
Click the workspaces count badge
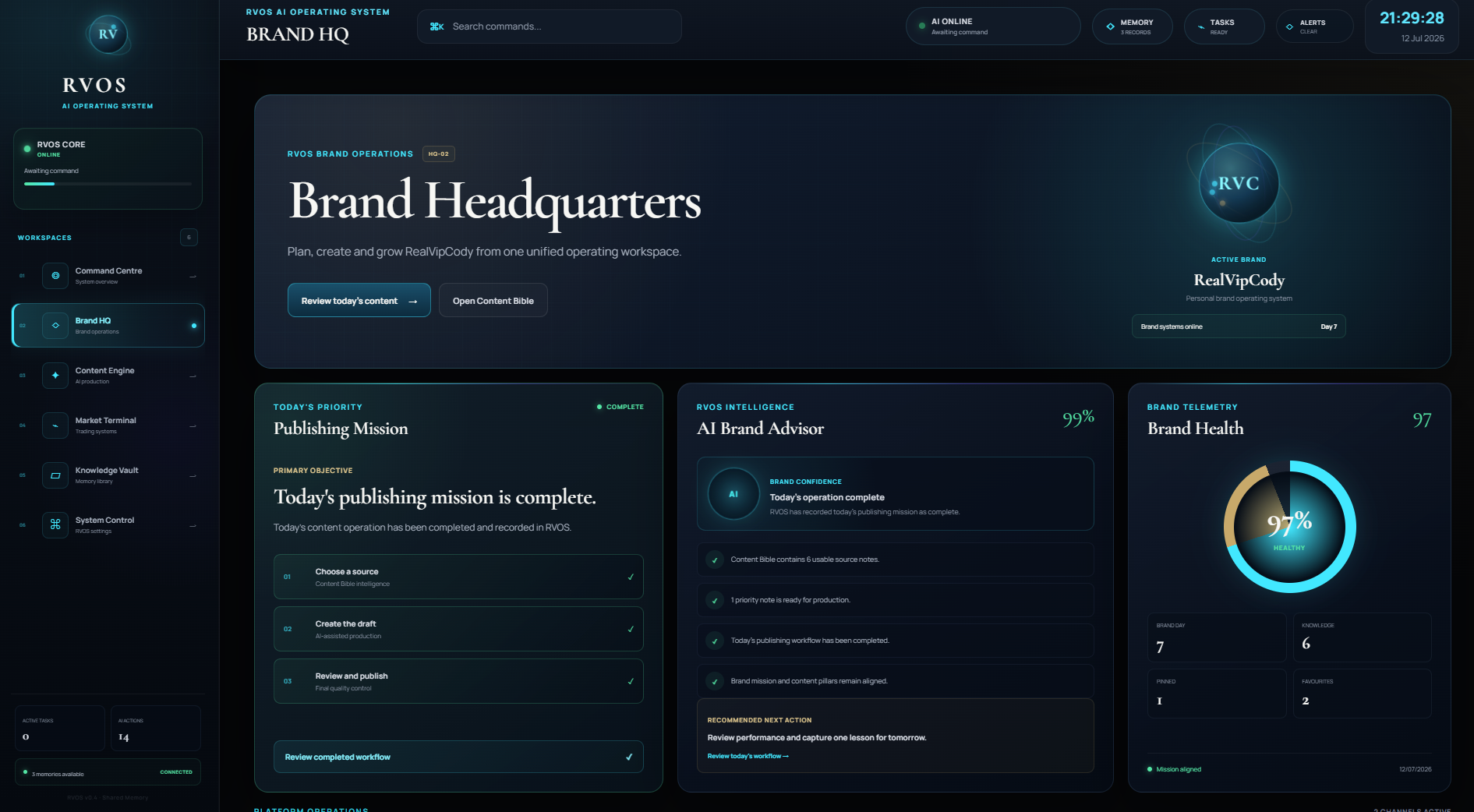point(189,237)
